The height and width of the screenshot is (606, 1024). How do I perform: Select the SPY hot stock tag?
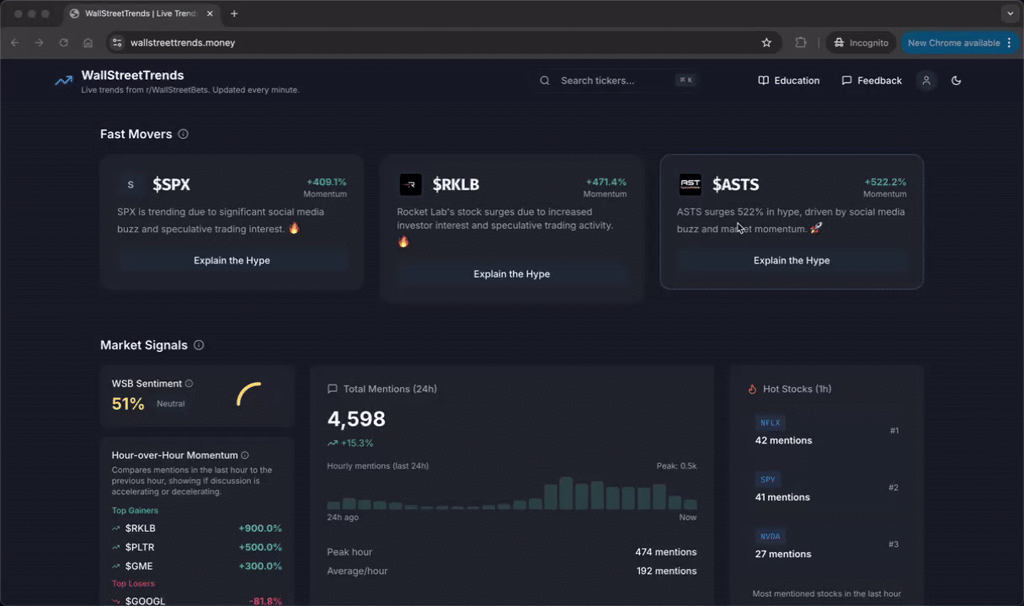click(767, 479)
